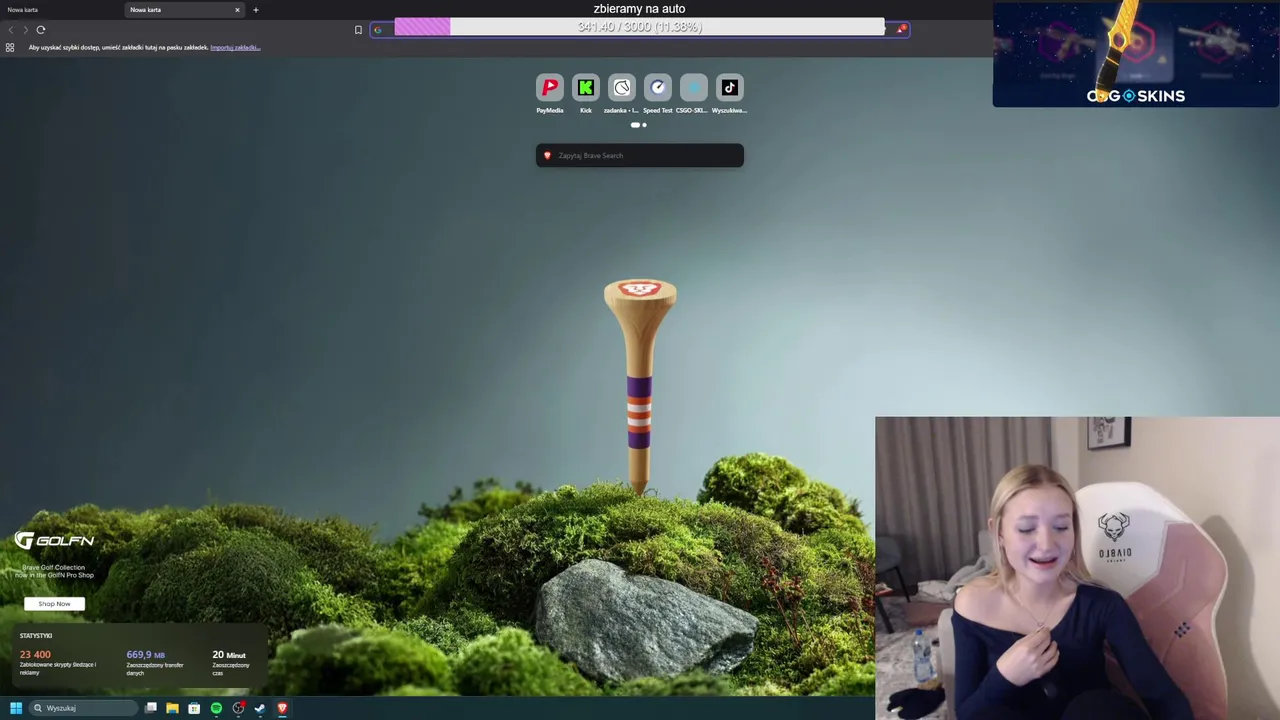Go back with browser back arrow

pos(11,30)
